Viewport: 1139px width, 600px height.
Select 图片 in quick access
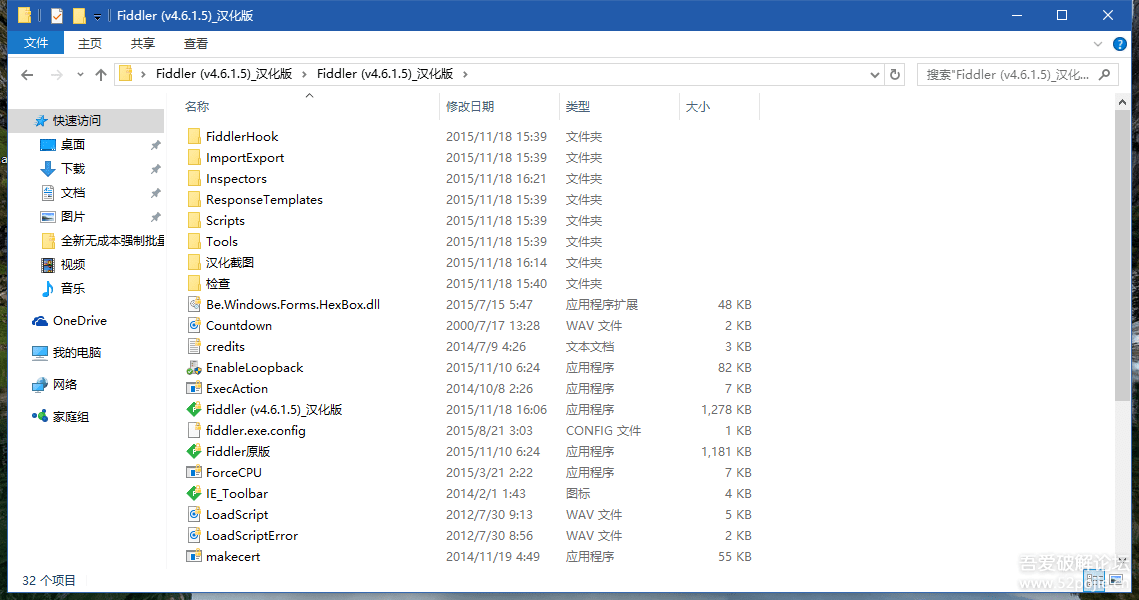click(x=62, y=217)
